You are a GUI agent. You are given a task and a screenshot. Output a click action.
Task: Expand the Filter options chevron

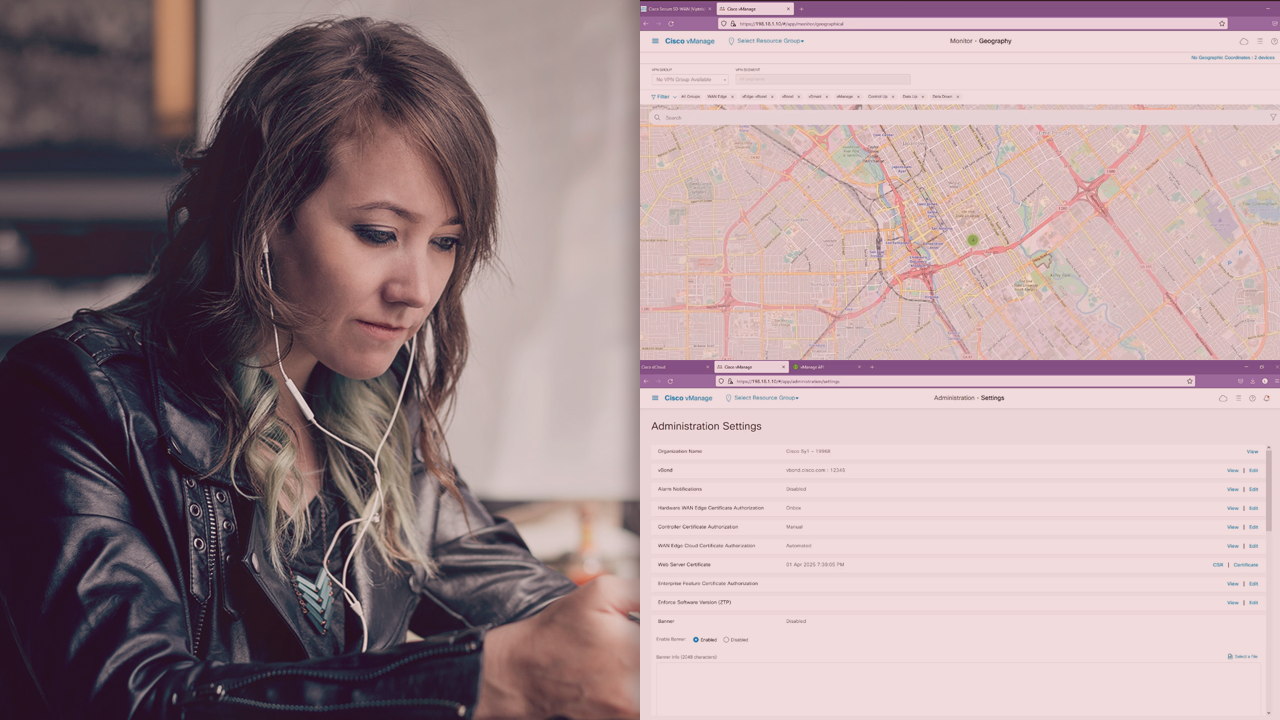[x=675, y=97]
